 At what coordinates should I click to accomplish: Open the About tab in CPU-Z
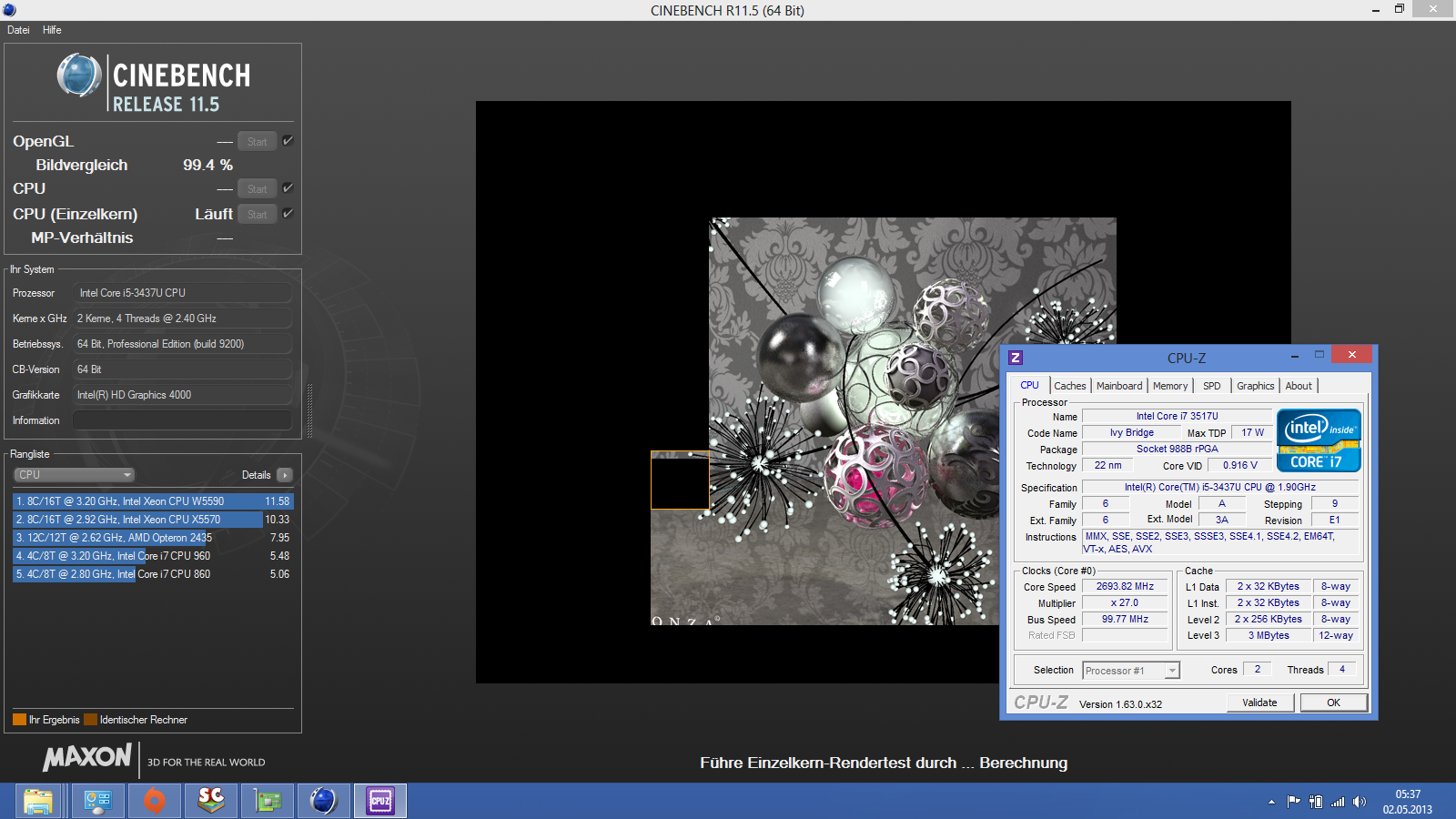point(1299,386)
